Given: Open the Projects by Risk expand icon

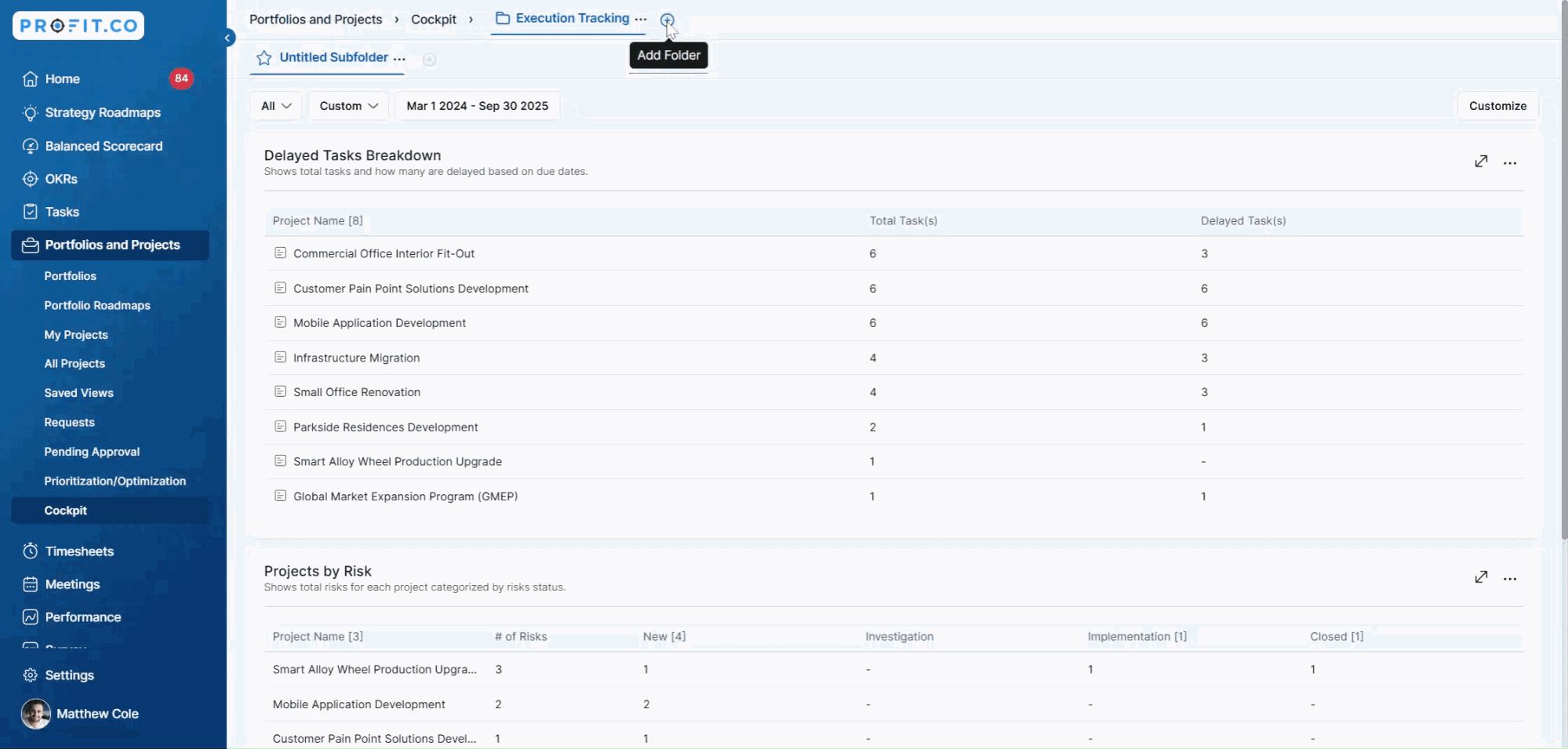Looking at the screenshot, I should [x=1481, y=577].
